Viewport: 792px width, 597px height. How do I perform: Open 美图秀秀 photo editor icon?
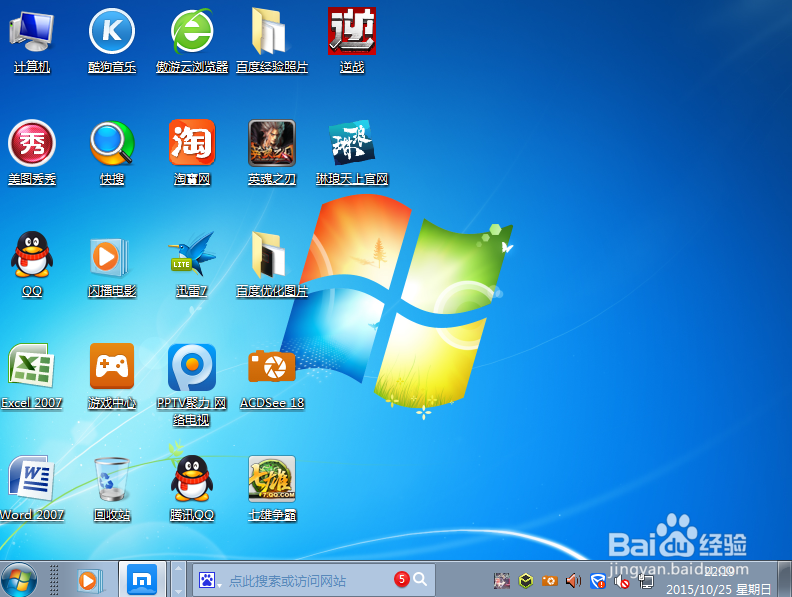32,143
